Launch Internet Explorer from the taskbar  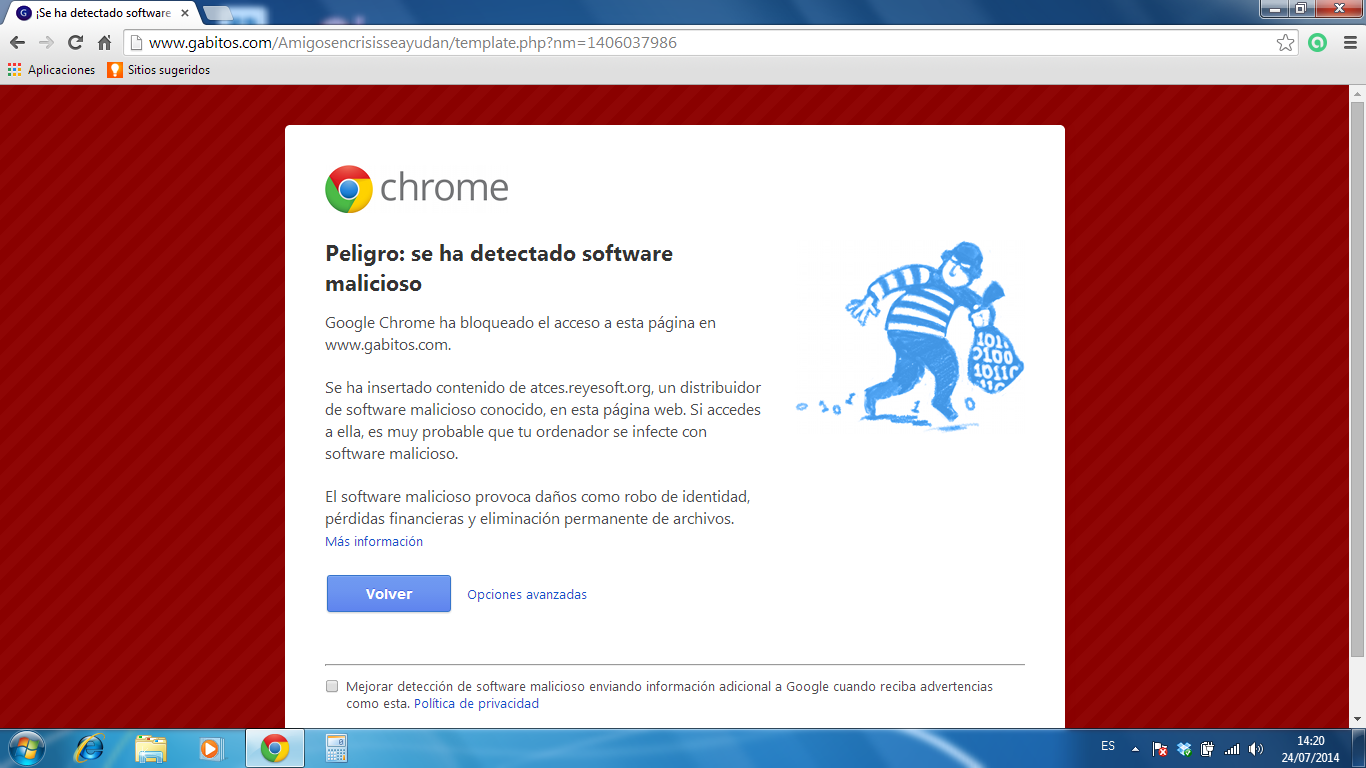(90, 748)
